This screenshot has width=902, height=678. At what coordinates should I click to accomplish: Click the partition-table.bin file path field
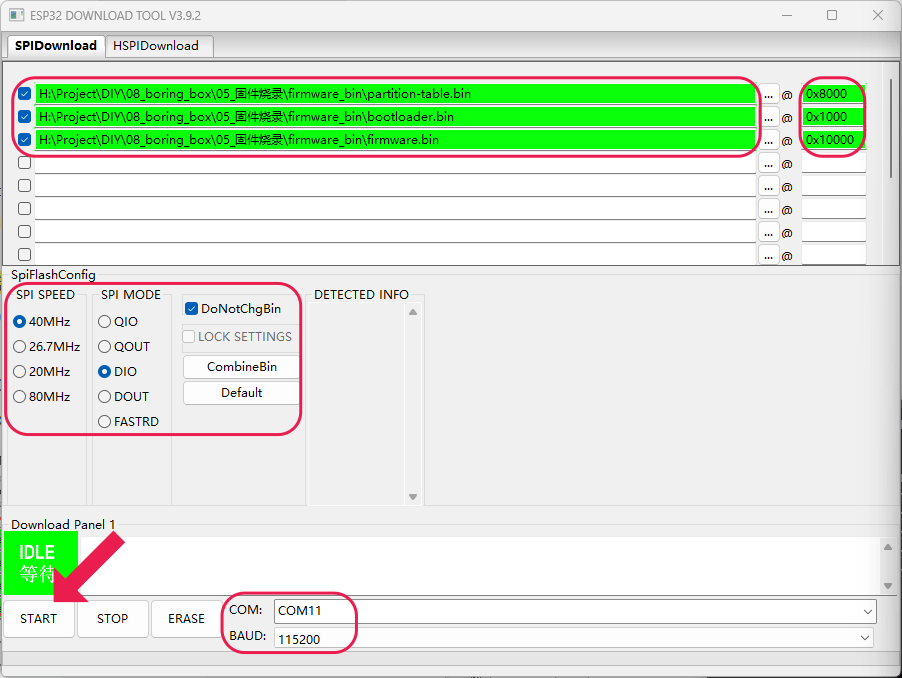(x=395, y=94)
